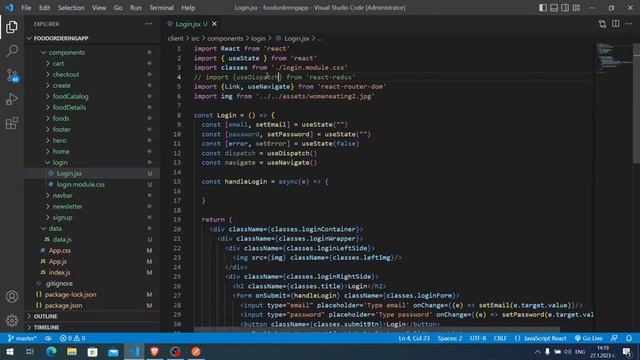Open errors and warnings count in status bar
The image size is (640, 360).
(x=73, y=338)
